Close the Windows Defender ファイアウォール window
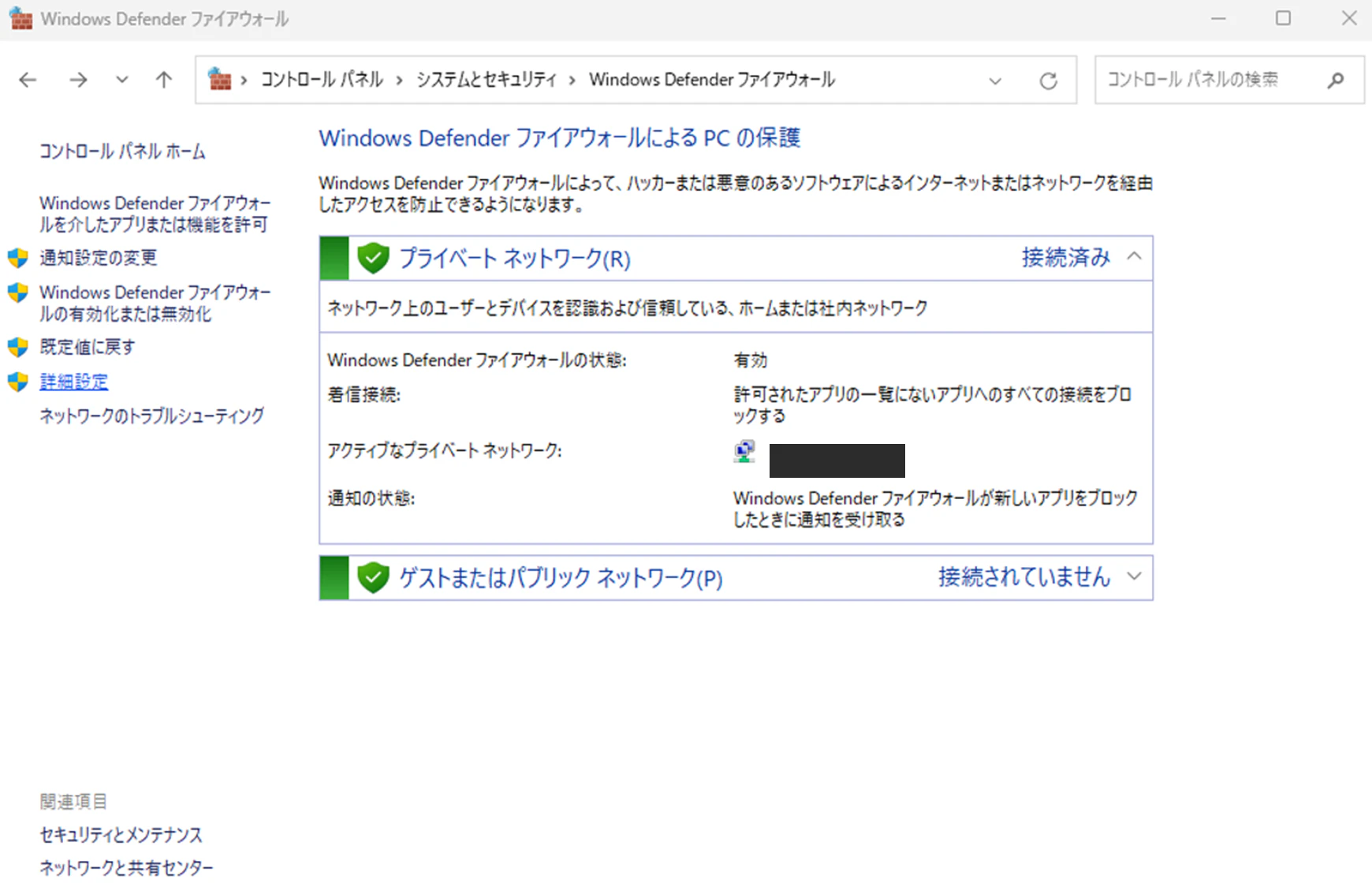 1349,18
